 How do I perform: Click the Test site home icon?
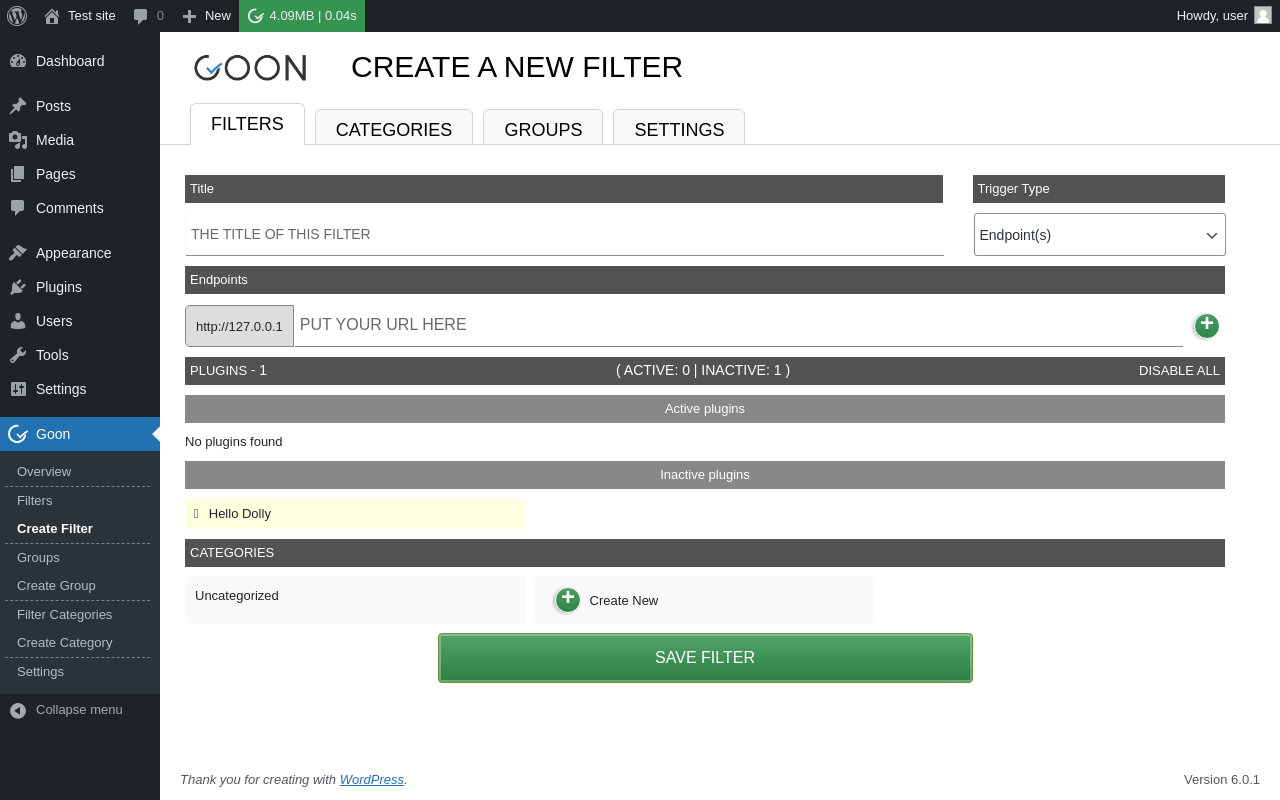[x=52, y=16]
